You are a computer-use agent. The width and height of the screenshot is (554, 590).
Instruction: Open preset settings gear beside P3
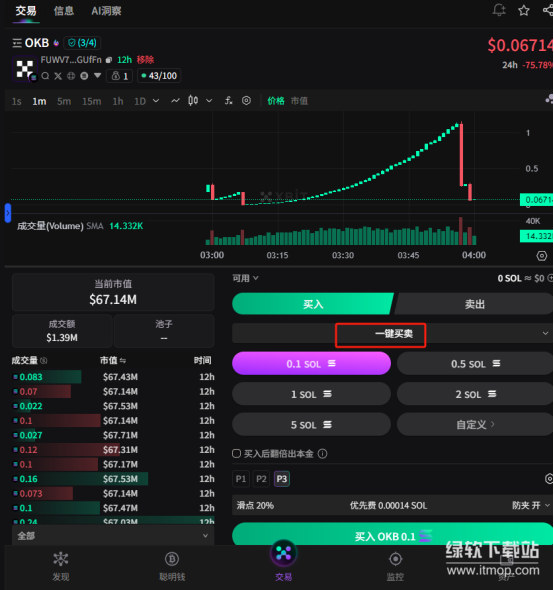click(x=549, y=479)
